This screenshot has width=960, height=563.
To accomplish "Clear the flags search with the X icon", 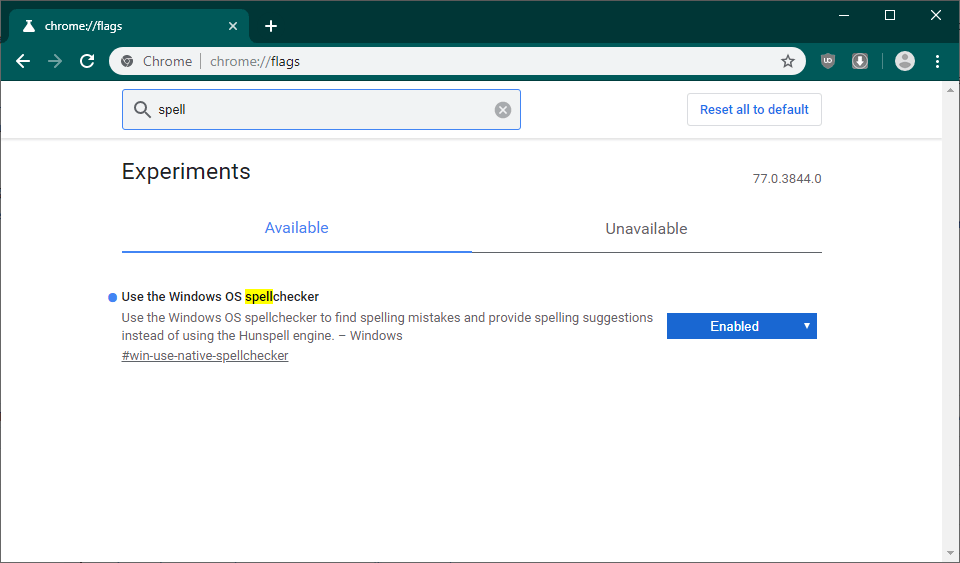I will [x=503, y=110].
